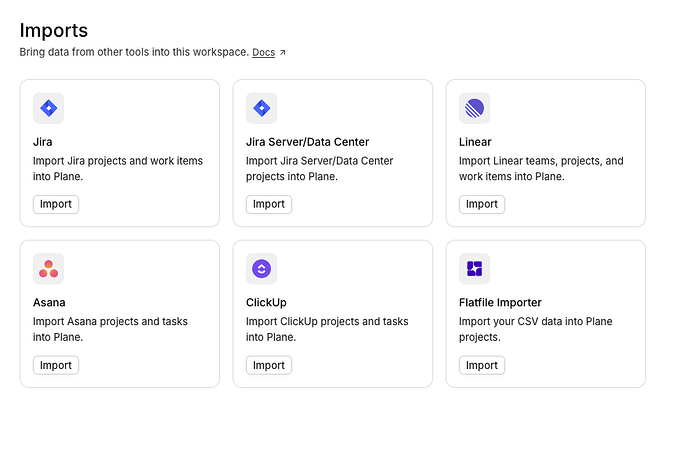
Task: Click the Linear striped circle icon
Action: (474, 108)
